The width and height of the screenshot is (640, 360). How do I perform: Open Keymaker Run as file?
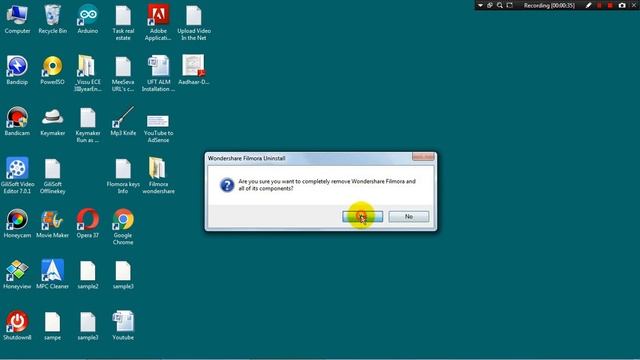tap(88, 125)
